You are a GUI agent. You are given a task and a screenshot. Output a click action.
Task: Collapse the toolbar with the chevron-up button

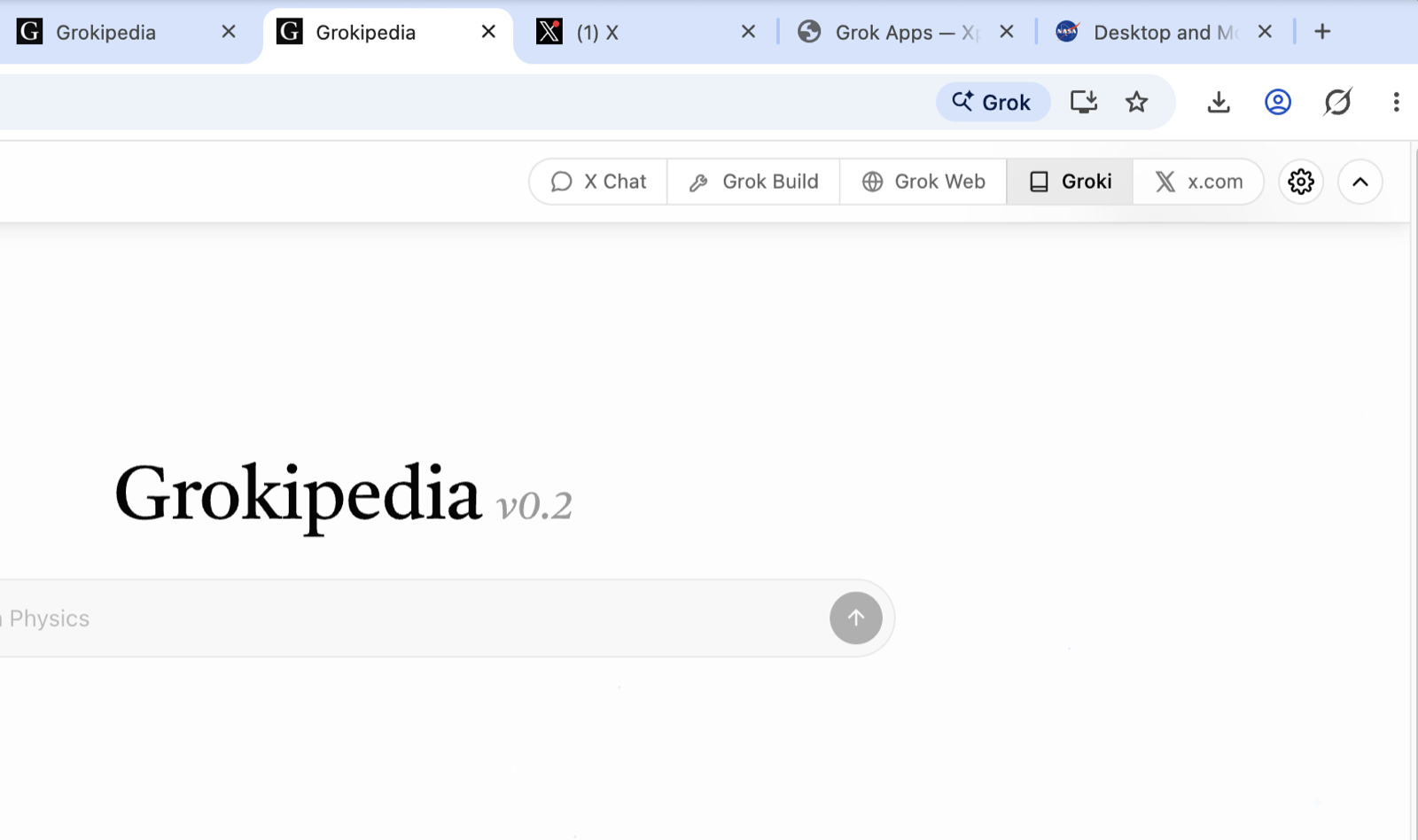[1360, 182]
